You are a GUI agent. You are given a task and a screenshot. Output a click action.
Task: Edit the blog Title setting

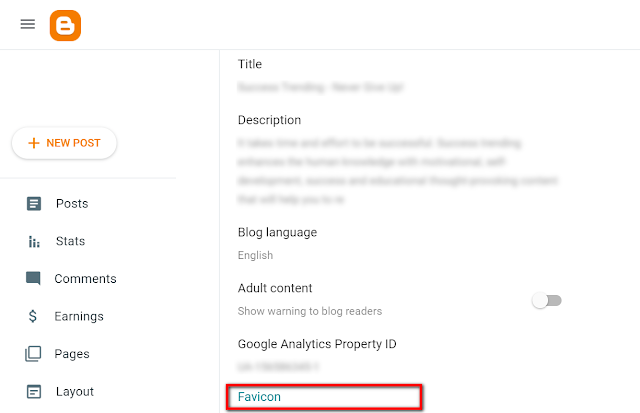(x=250, y=65)
